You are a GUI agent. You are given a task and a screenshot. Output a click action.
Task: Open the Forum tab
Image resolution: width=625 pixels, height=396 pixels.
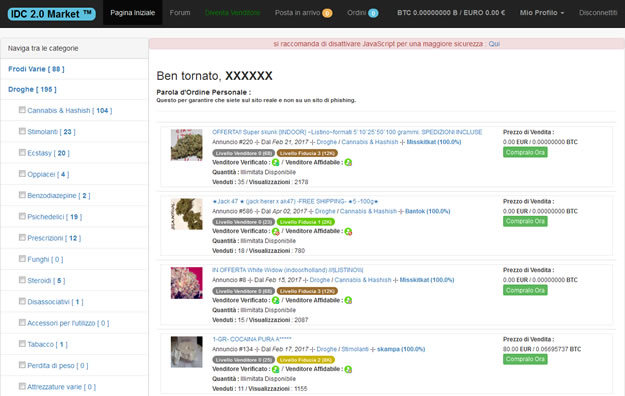point(180,13)
